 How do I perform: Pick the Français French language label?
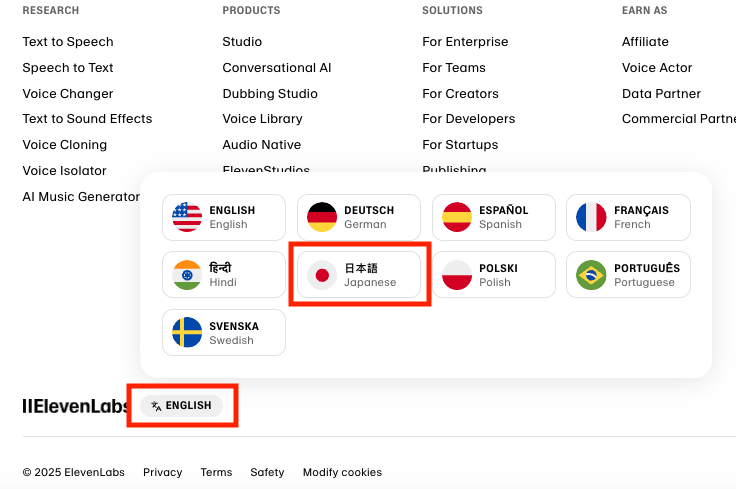click(x=641, y=217)
